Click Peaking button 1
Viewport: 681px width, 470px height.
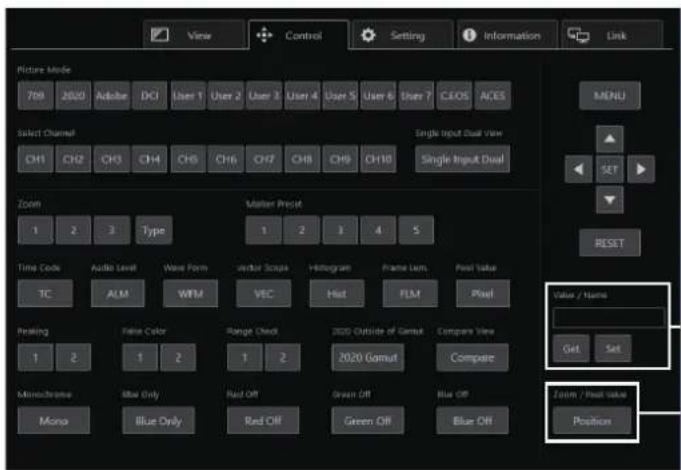point(36,357)
